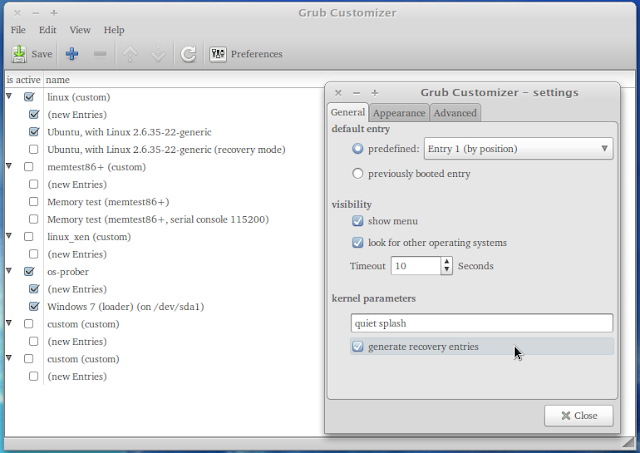
Task: Enable the memtest86+ (custom) checkbox
Action: click(29, 167)
